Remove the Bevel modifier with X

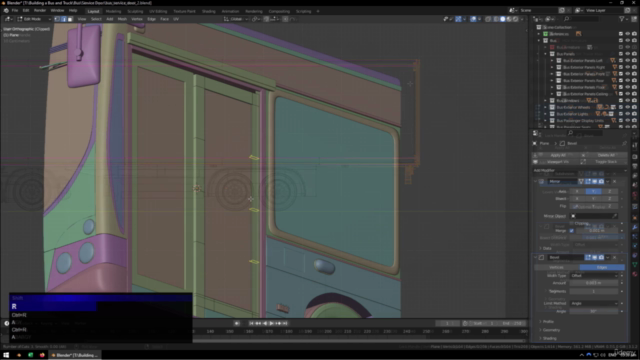[x=615, y=258]
